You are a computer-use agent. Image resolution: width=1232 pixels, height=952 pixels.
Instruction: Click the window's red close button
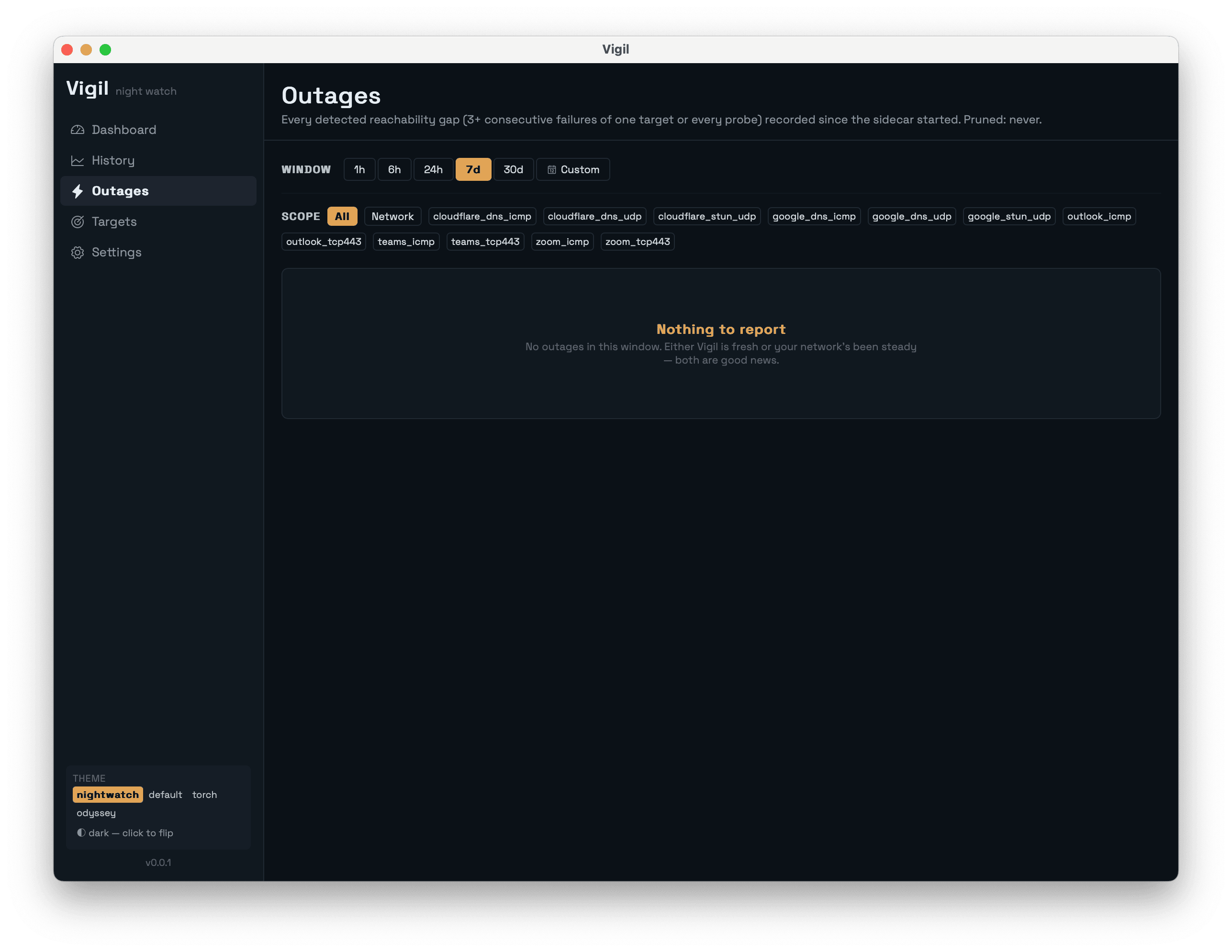[67, 50]
